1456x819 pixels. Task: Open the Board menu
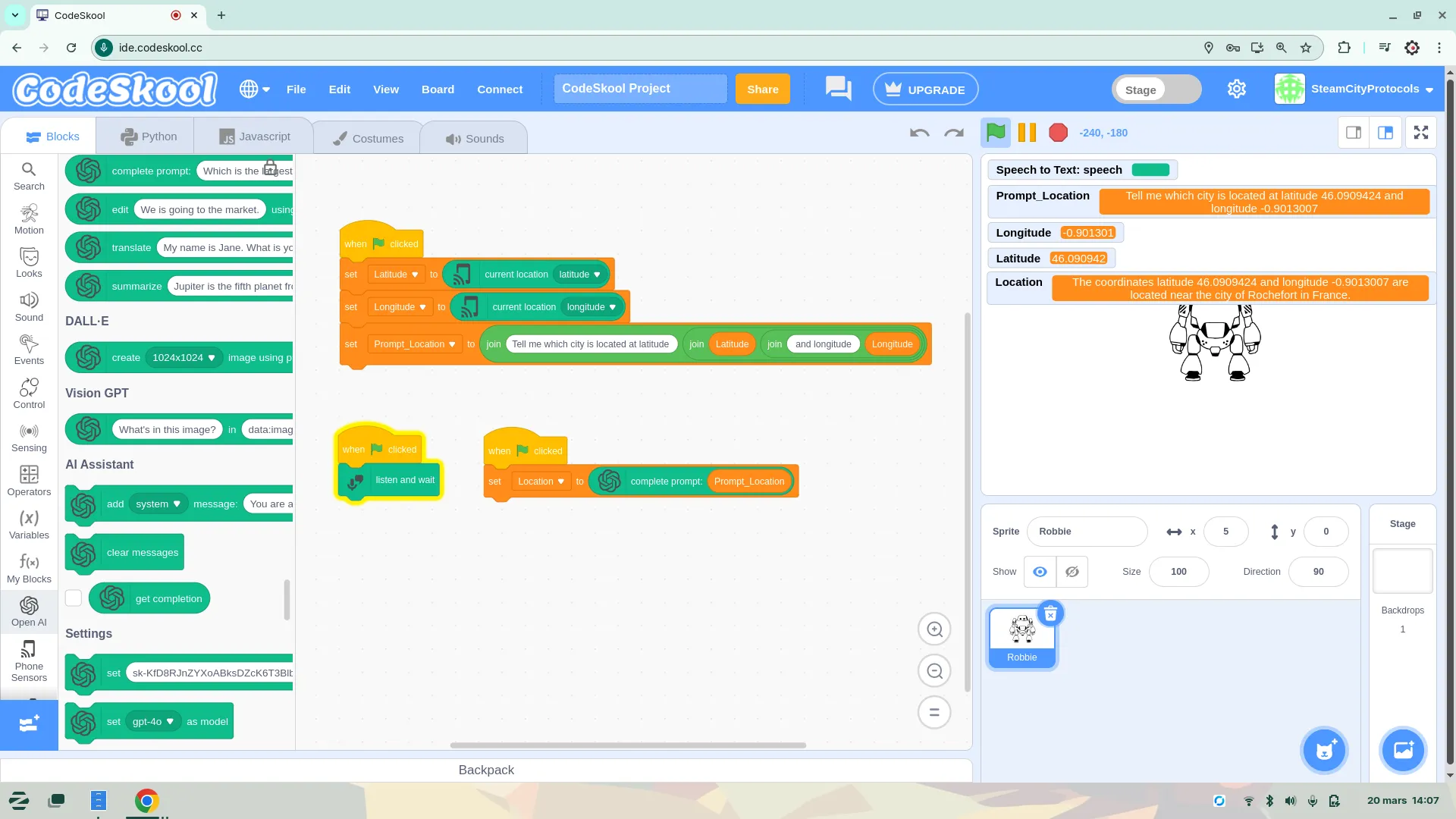click(438, 89)
